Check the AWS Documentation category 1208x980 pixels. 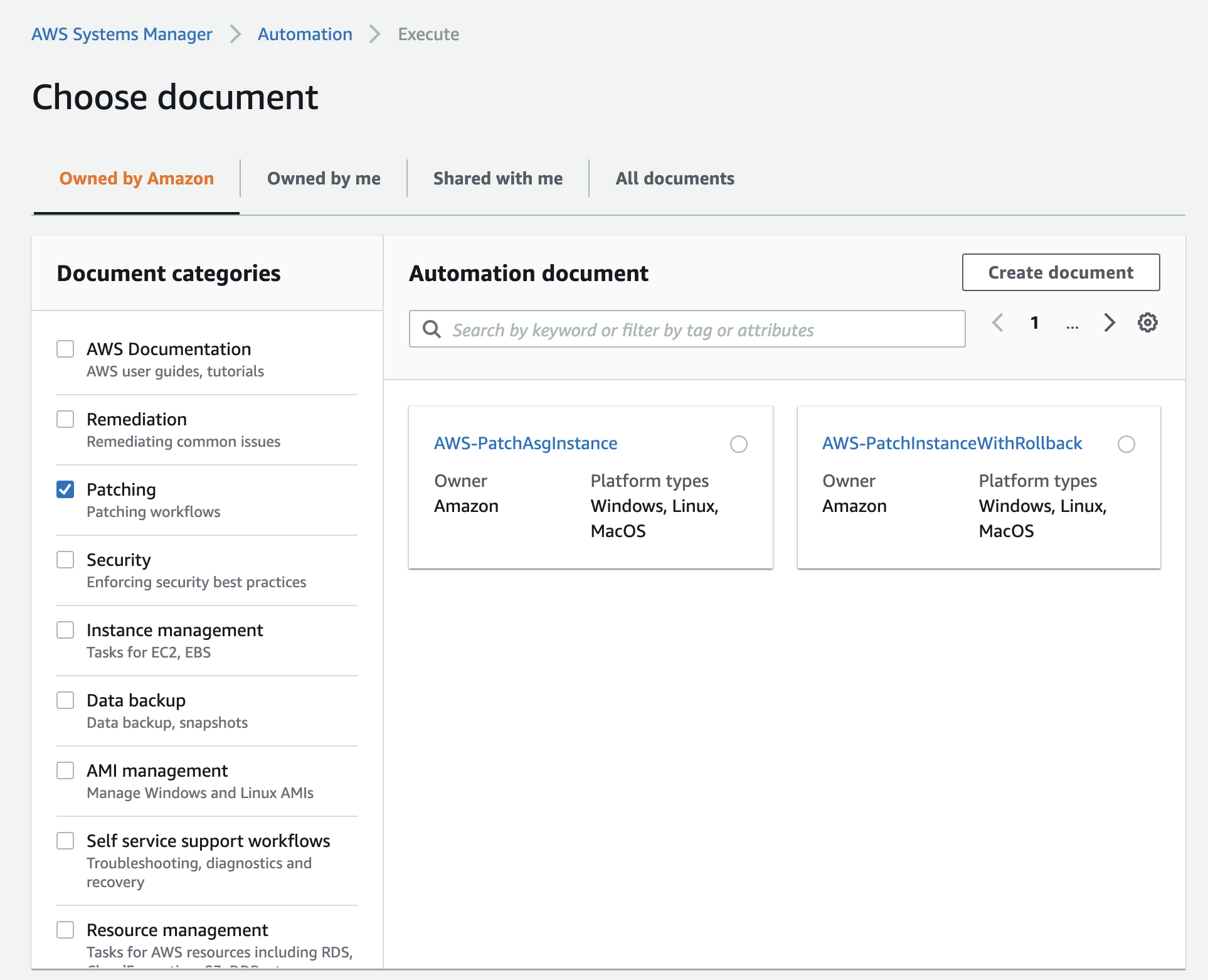[65, 349]
